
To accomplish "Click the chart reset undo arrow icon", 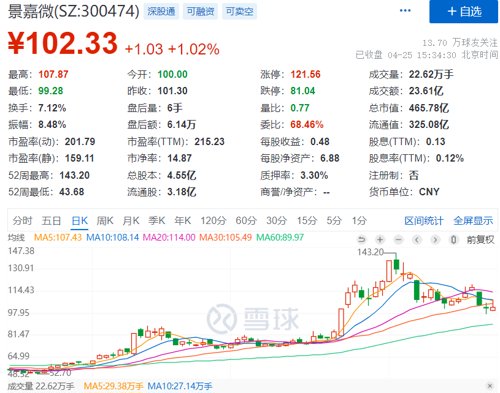I will point(362,239).
